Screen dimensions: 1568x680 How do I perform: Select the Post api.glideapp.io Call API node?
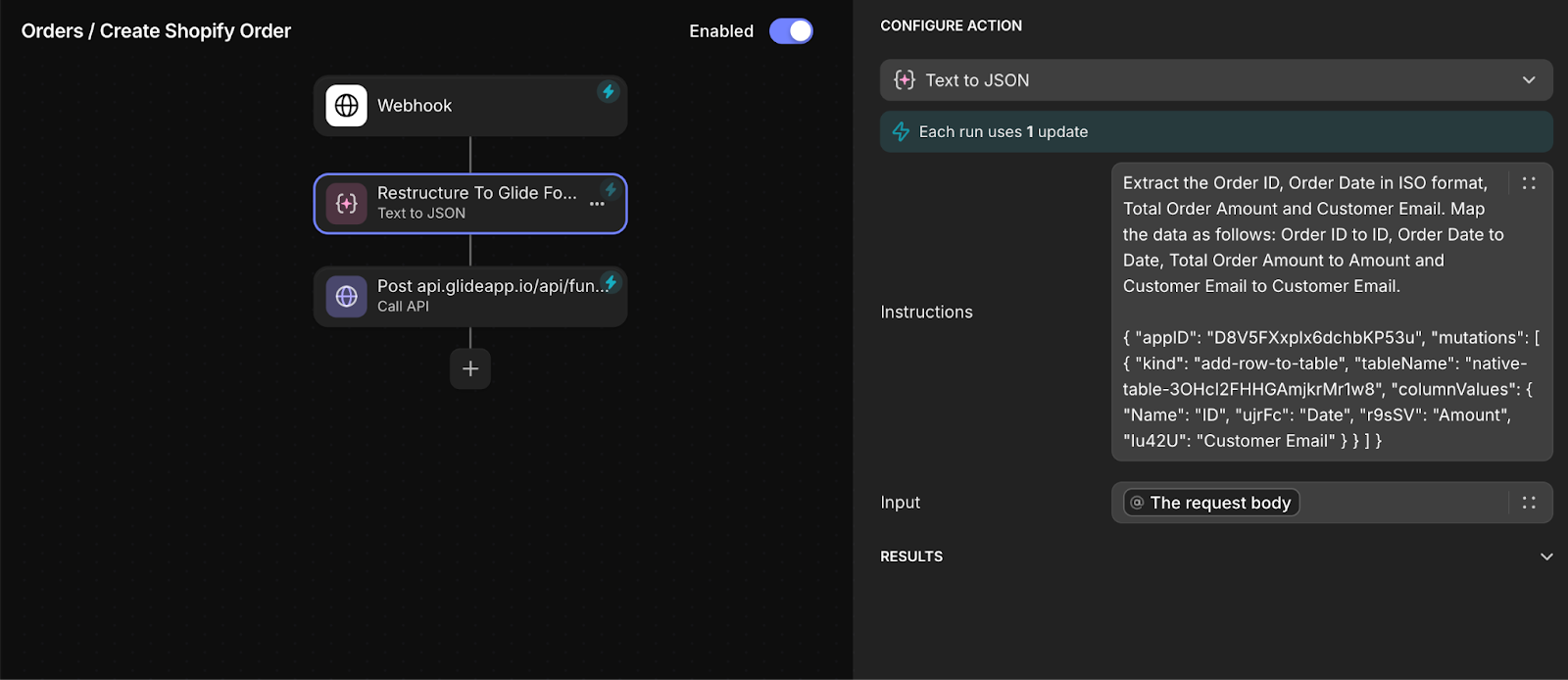coord(470,296)
